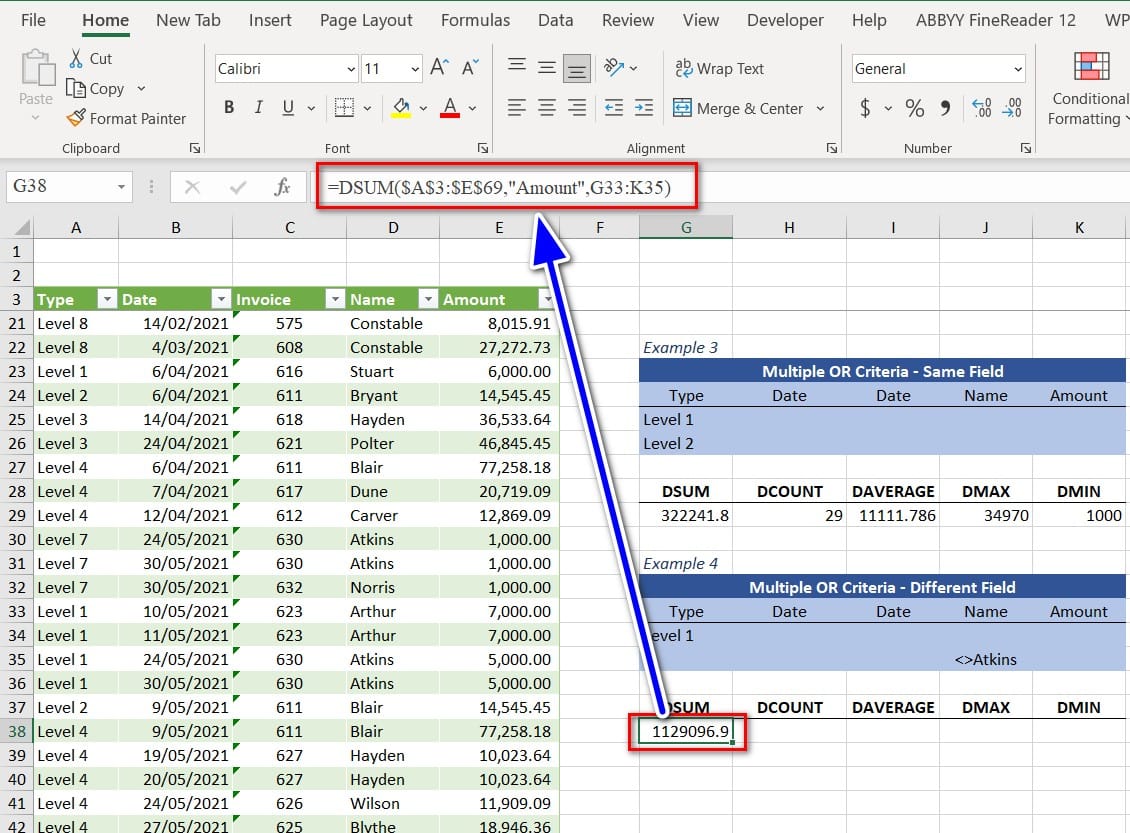Toggle Bold formatting

click(229, 108)
